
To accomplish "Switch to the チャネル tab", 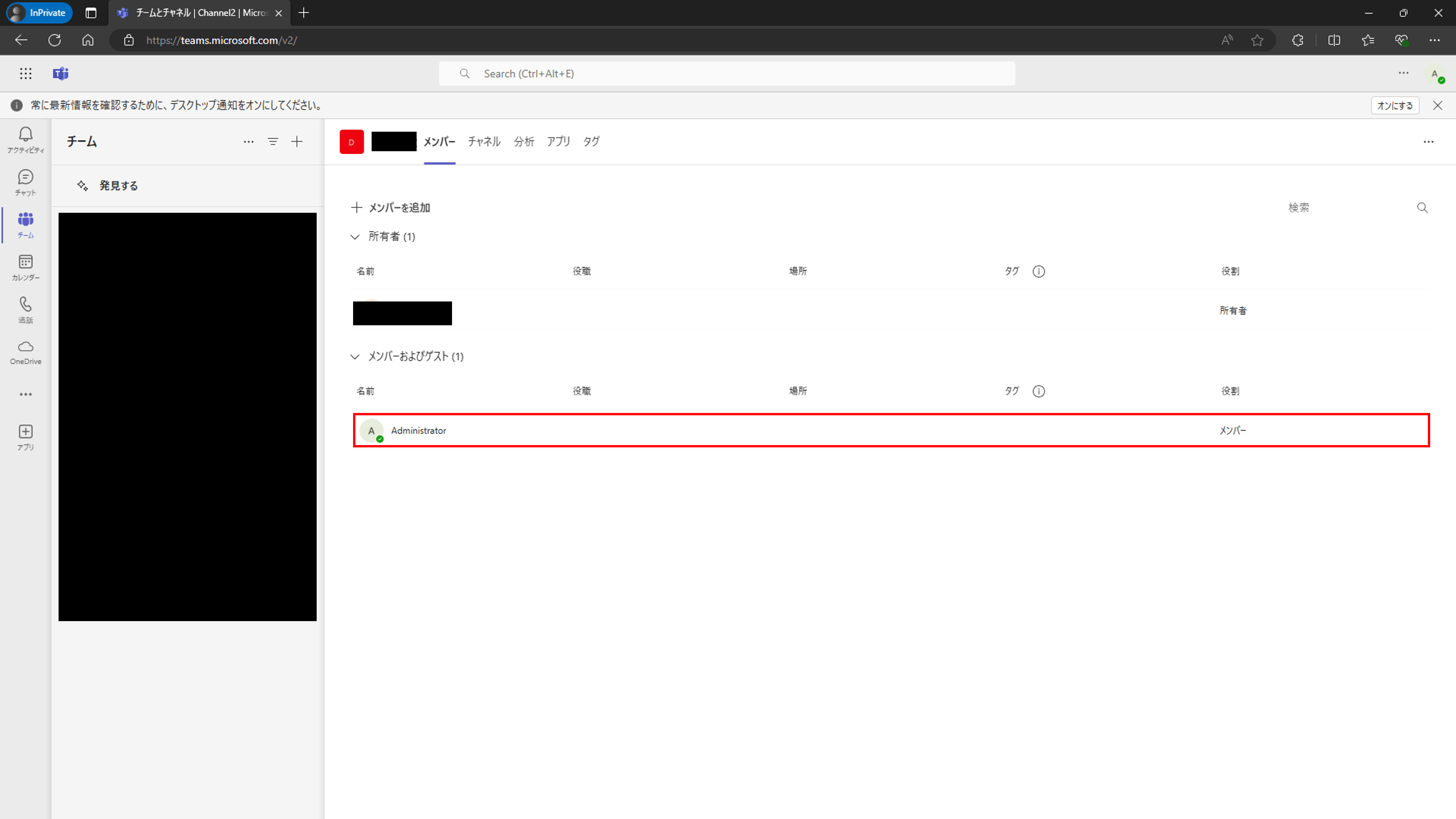I will click(484, 141).
